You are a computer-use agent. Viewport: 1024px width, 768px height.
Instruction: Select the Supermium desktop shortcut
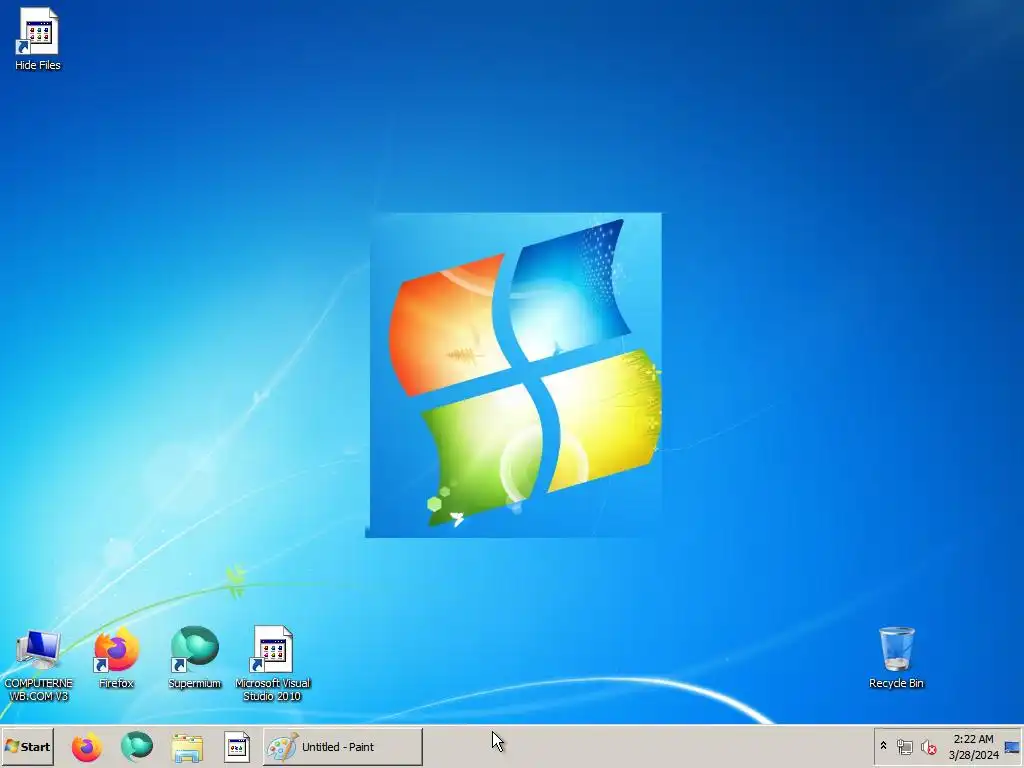point(195,658)
